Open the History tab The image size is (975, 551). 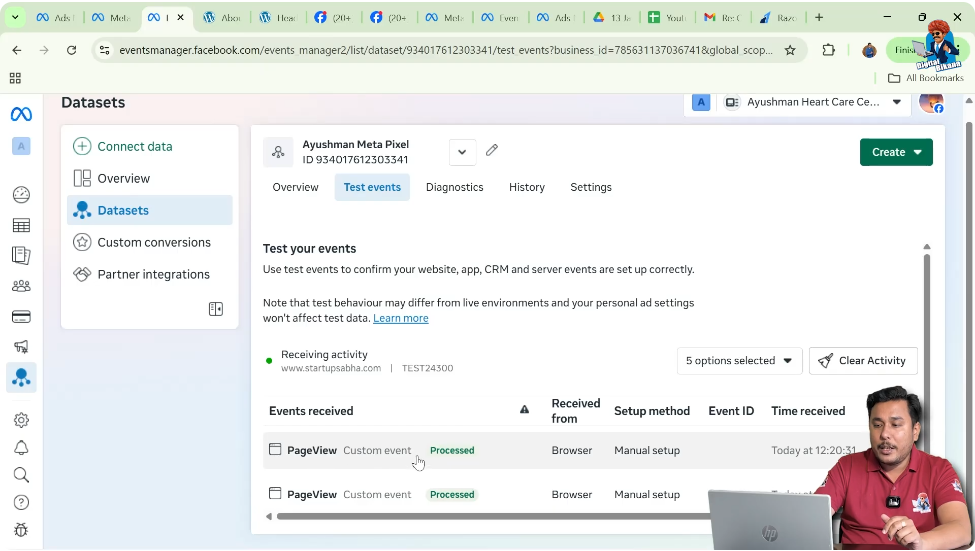click(x=527, y=187)
